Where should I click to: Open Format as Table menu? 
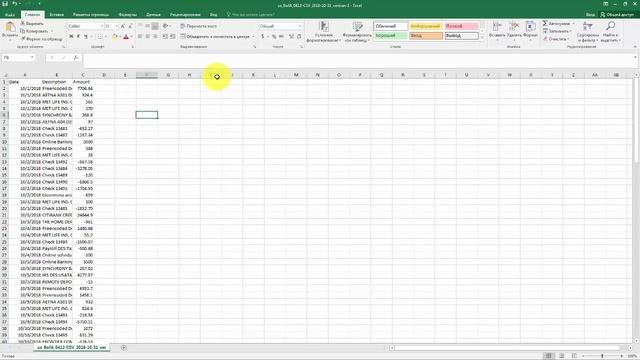(x=358, y=32)
